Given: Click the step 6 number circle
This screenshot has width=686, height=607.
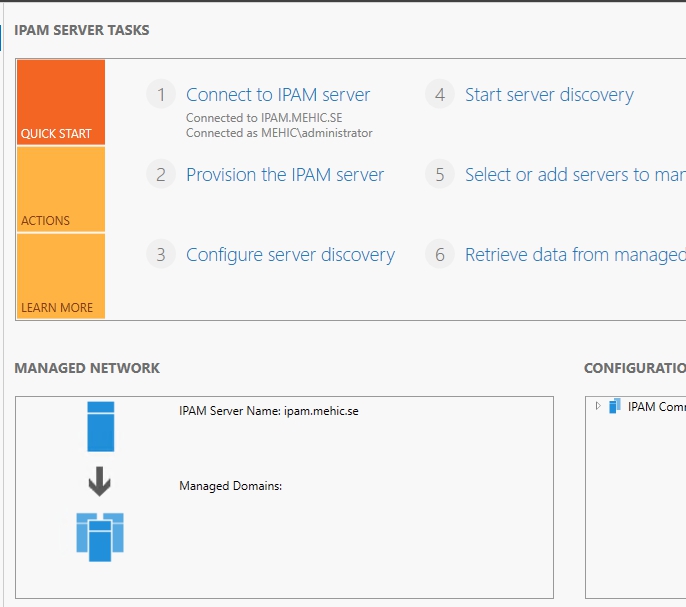Looking at the screenshot, I should click(x=439, y=255).
